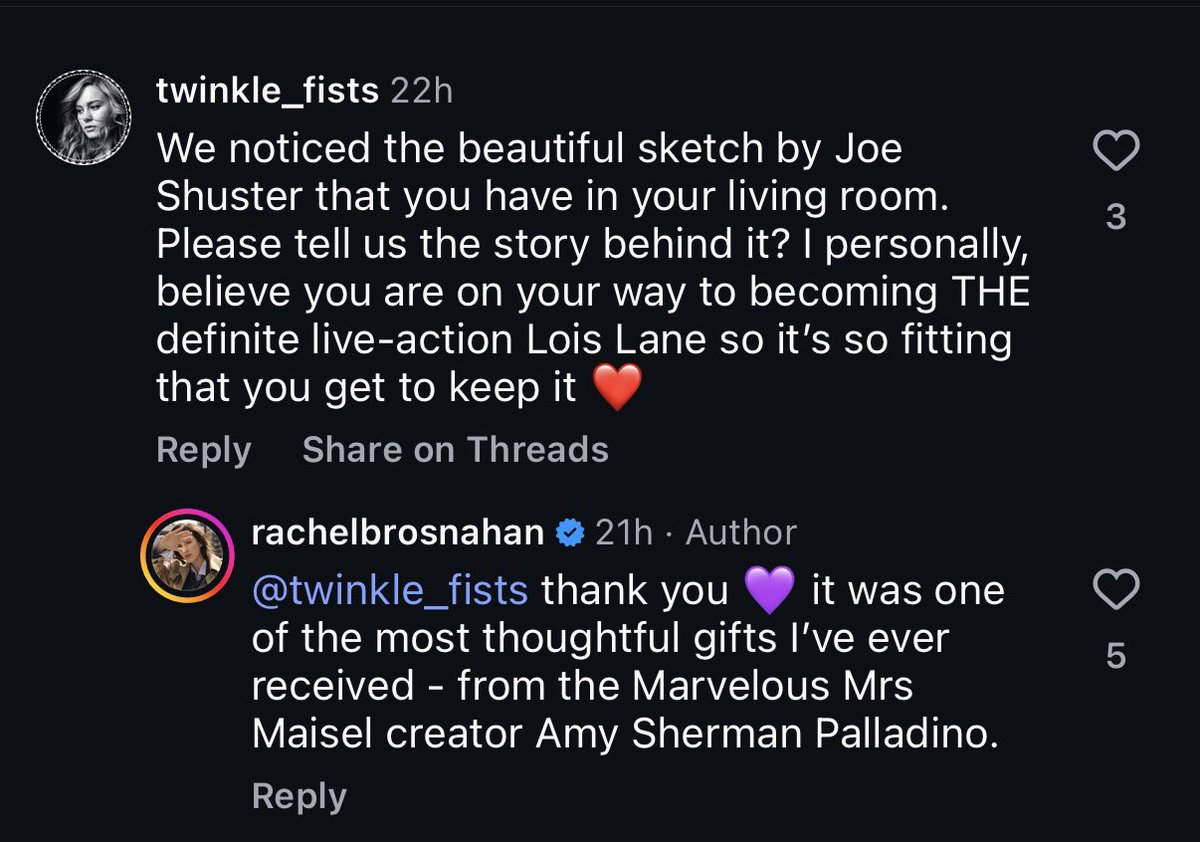Click the blue verified badge next to rachelbrosnahan
The image size is (1200, 842).
tap(569, 534)
